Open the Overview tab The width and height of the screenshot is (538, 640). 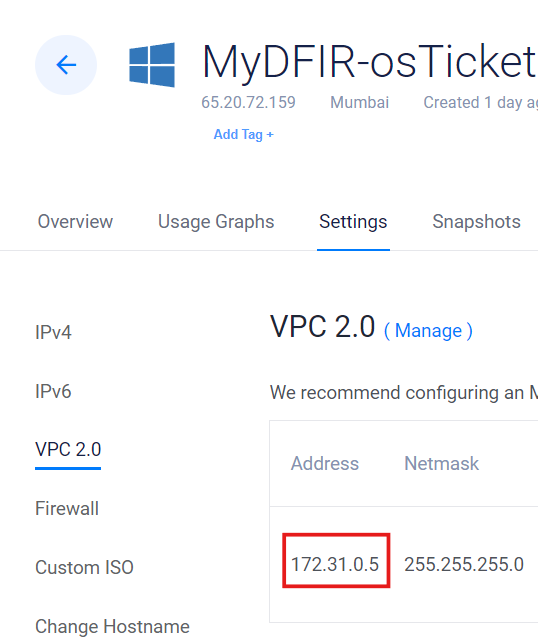[75, 222]
